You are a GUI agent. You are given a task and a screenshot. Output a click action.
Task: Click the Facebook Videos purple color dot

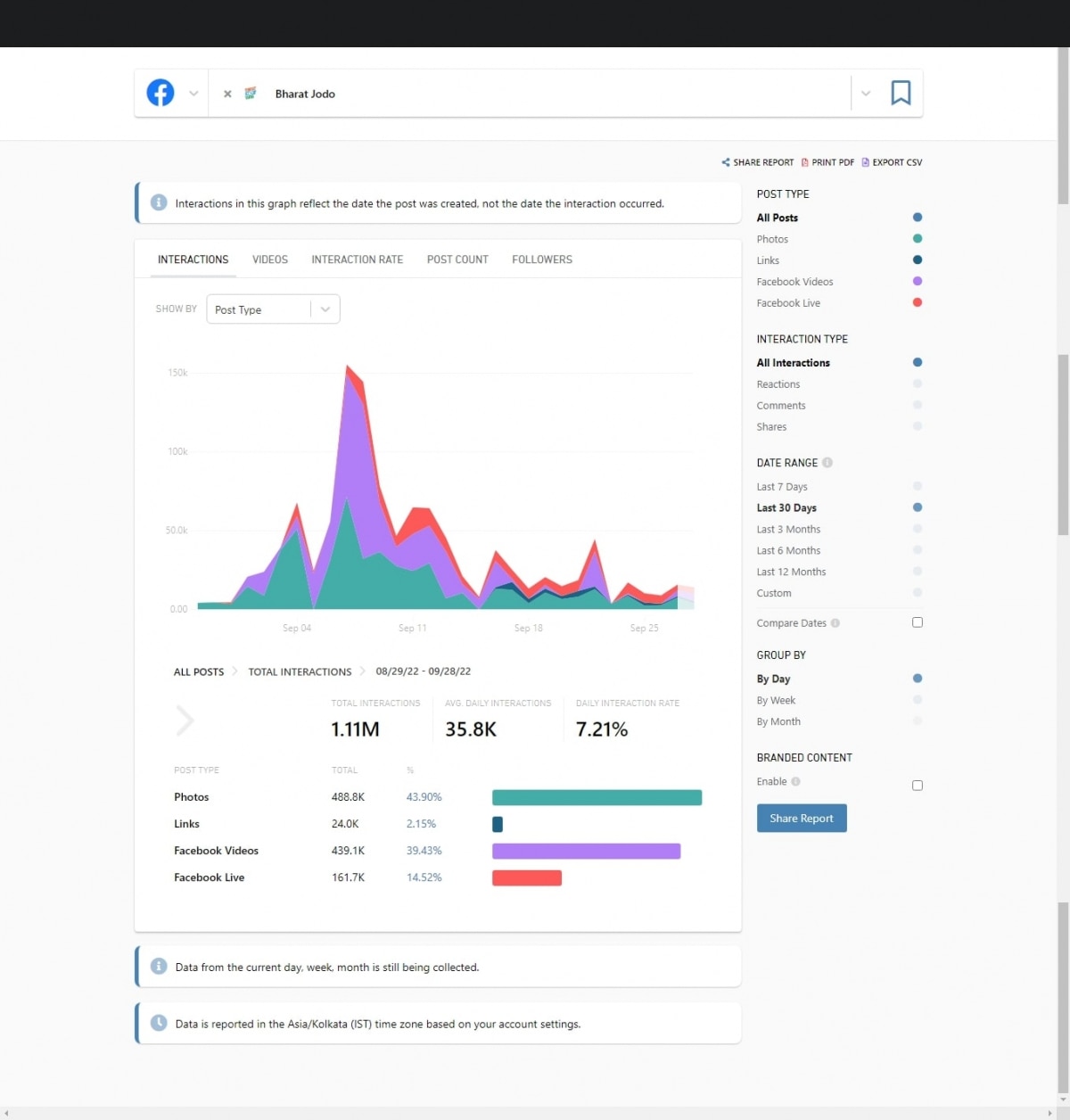(x=918, y=282)
